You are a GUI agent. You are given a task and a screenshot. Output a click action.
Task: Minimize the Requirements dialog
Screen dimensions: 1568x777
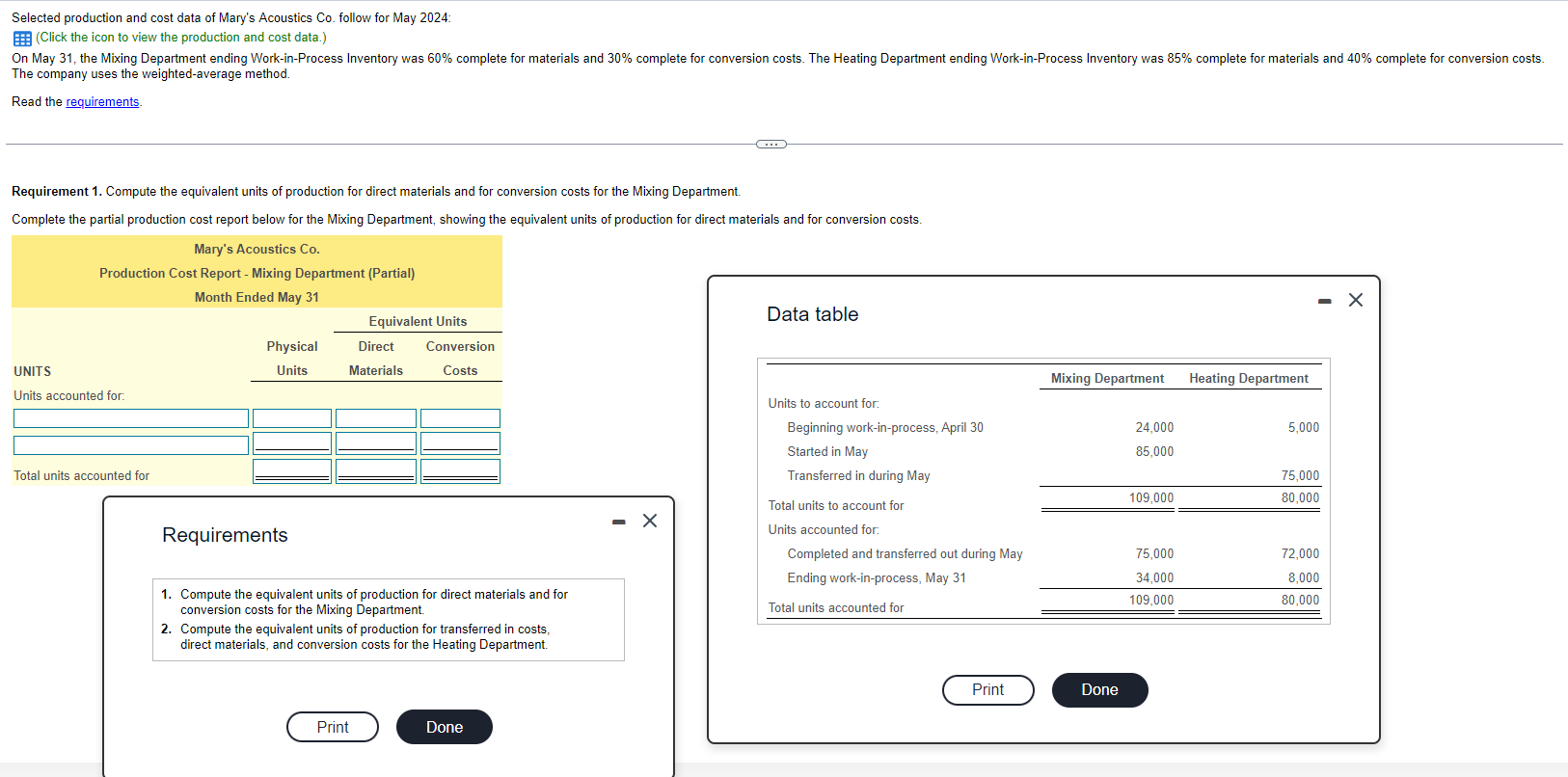[x=619, y=522]
